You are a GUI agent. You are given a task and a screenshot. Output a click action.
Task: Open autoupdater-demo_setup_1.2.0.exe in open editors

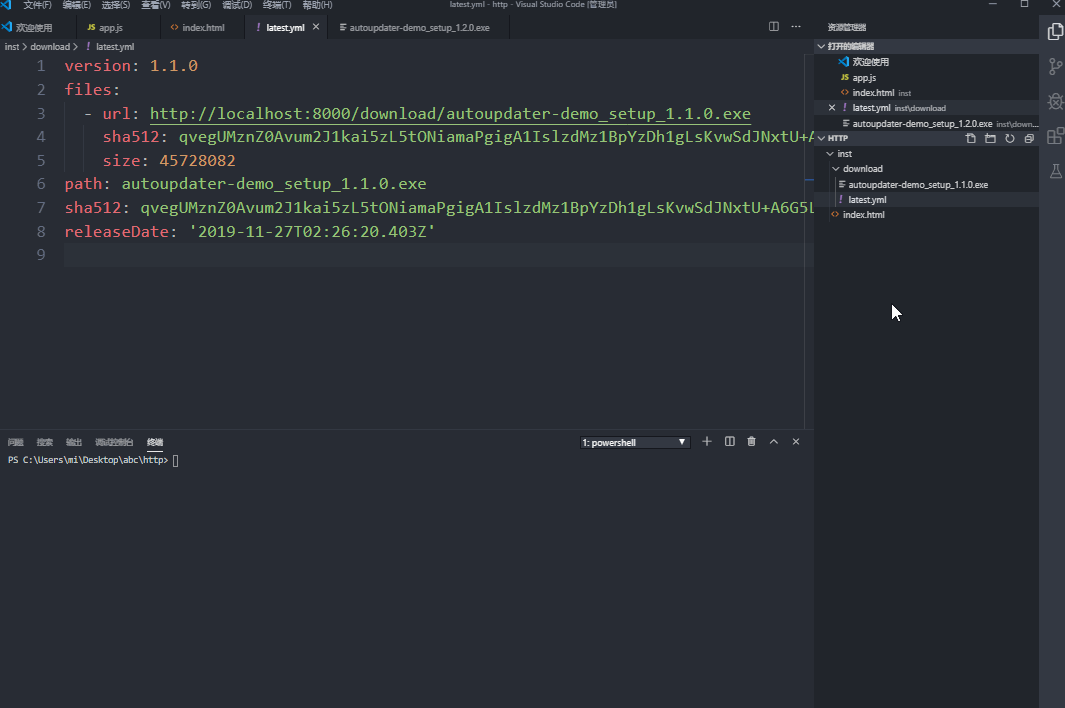(x=922, y=124)
